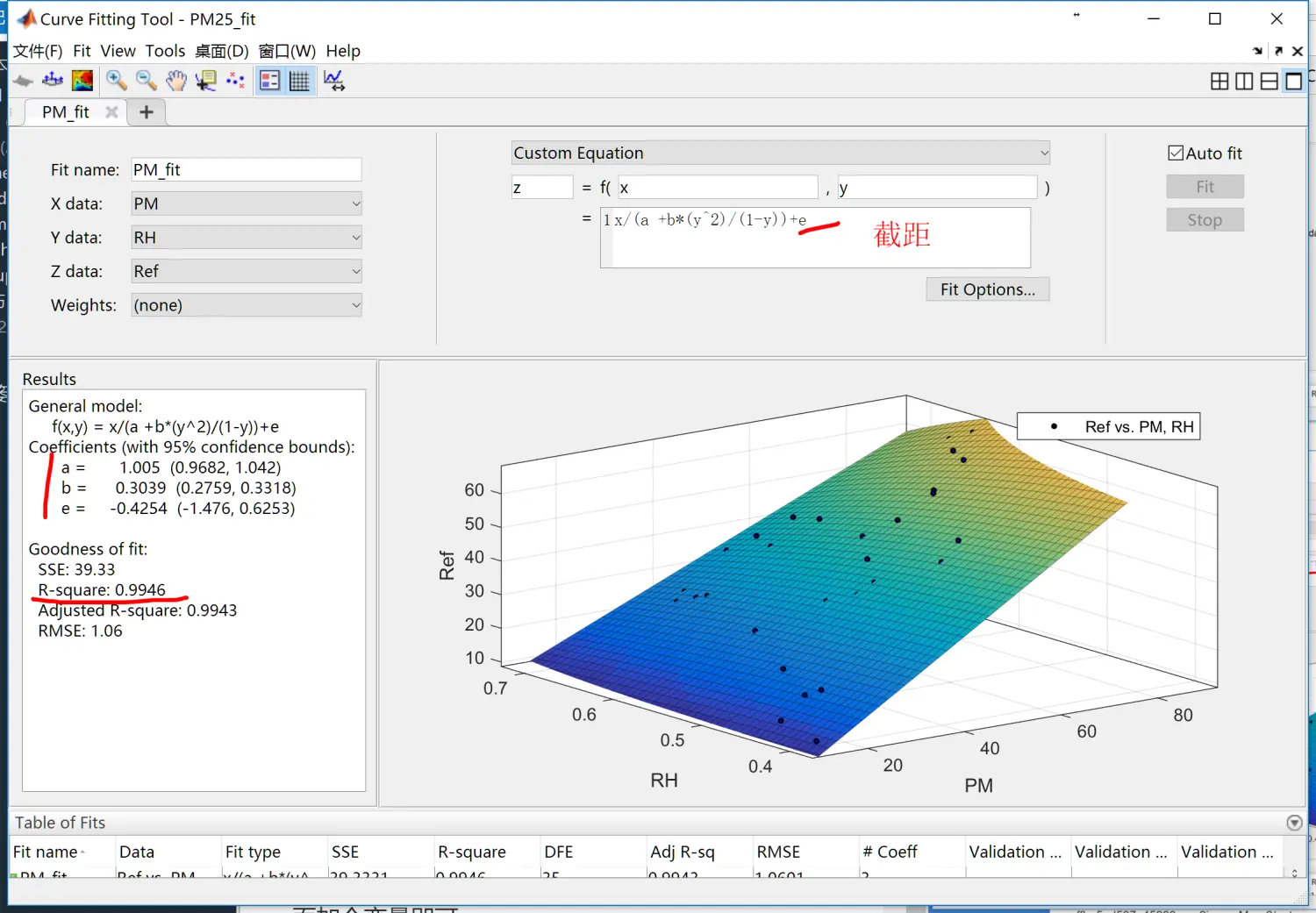Close the PM_fit tab
Image resolution: width=1316 pixels, height=913 pixels.
pyautogui.click(x=111, y=112)
